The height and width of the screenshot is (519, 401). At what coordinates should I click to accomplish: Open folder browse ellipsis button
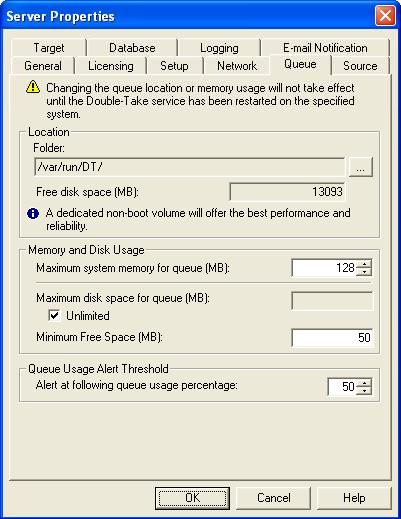click(x=360, y=167)
